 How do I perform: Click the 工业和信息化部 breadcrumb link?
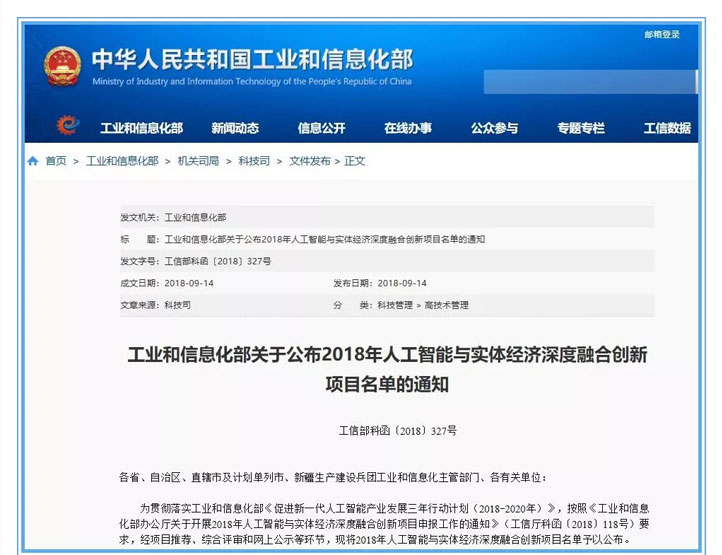(x=122, y=161)
